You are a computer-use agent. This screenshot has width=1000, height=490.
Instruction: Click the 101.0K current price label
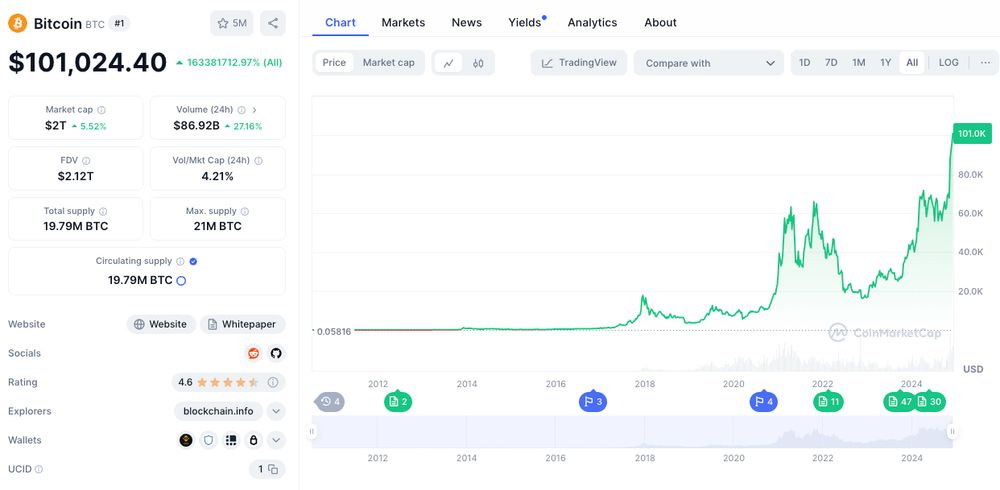973,133
